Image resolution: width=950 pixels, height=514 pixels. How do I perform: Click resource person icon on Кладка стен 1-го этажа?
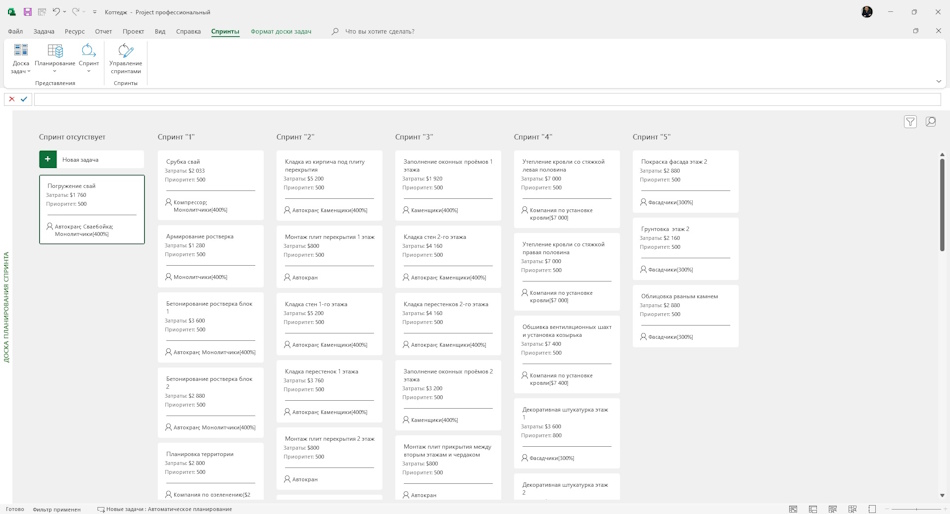287,344
